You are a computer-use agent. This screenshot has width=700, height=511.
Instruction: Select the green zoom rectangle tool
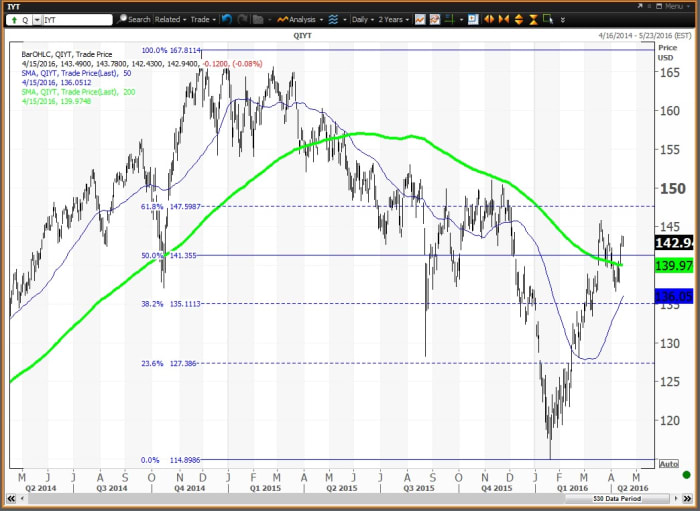pyautogui.click(x=548, y=19)
